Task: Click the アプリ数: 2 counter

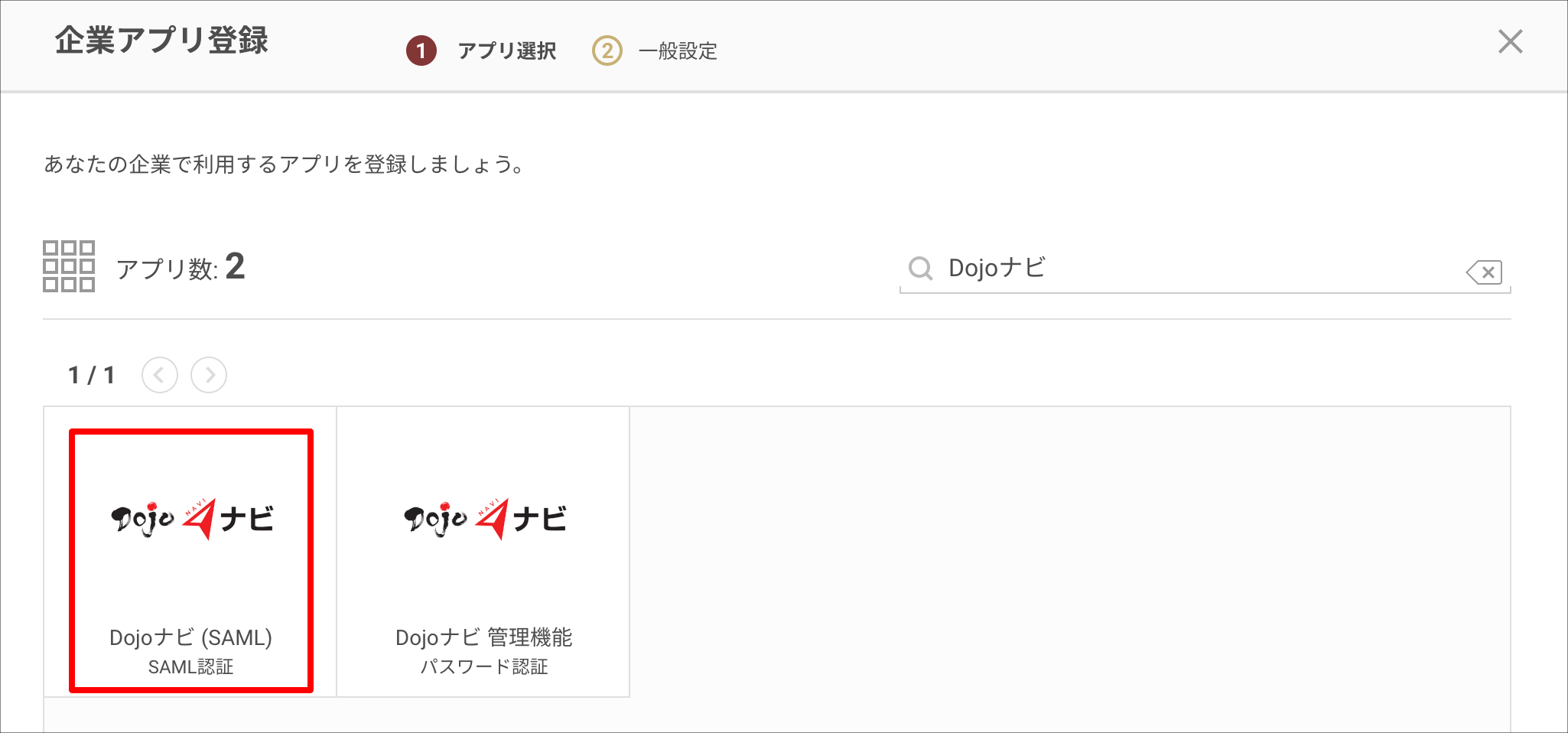Action: click(181, 267)
